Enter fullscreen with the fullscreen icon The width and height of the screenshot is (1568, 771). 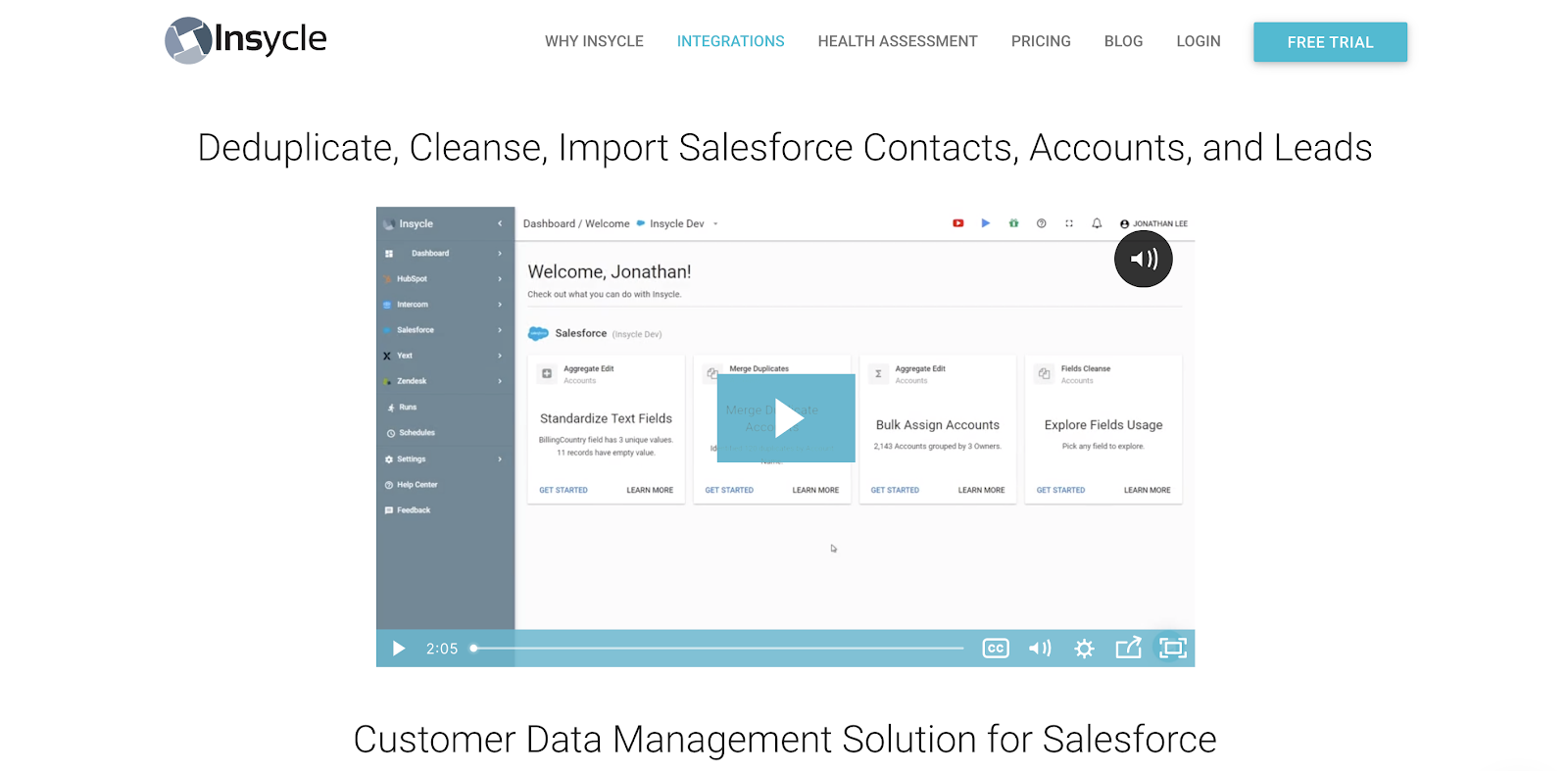1173,649
